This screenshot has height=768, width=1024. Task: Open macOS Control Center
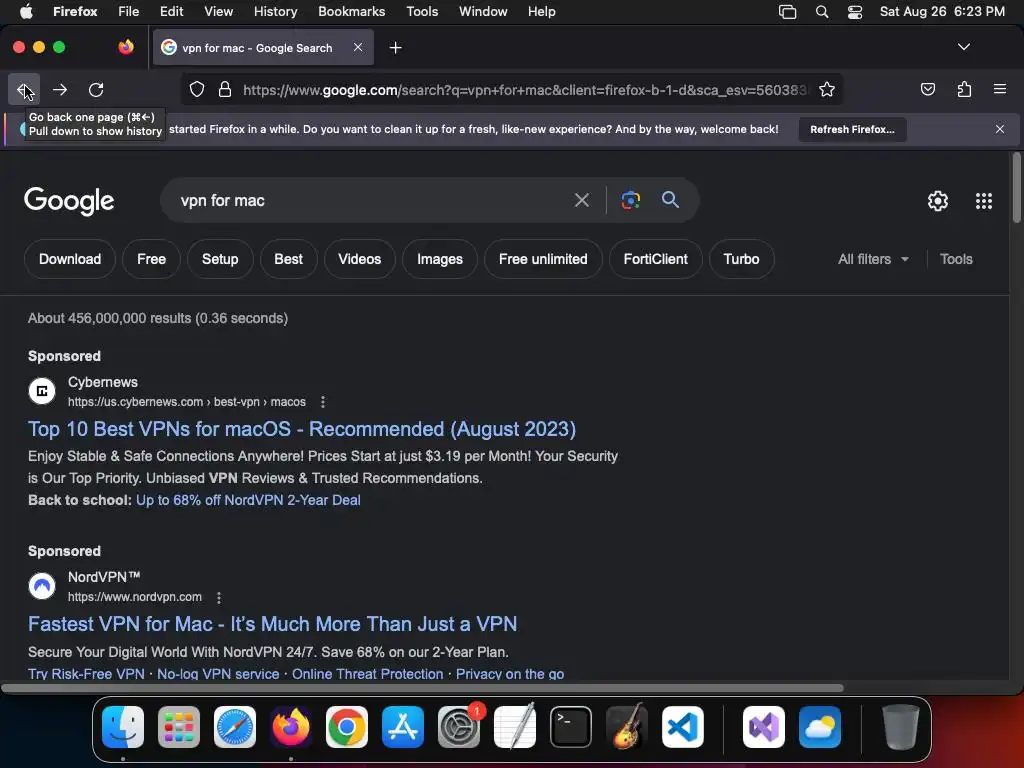coord(854,12)
